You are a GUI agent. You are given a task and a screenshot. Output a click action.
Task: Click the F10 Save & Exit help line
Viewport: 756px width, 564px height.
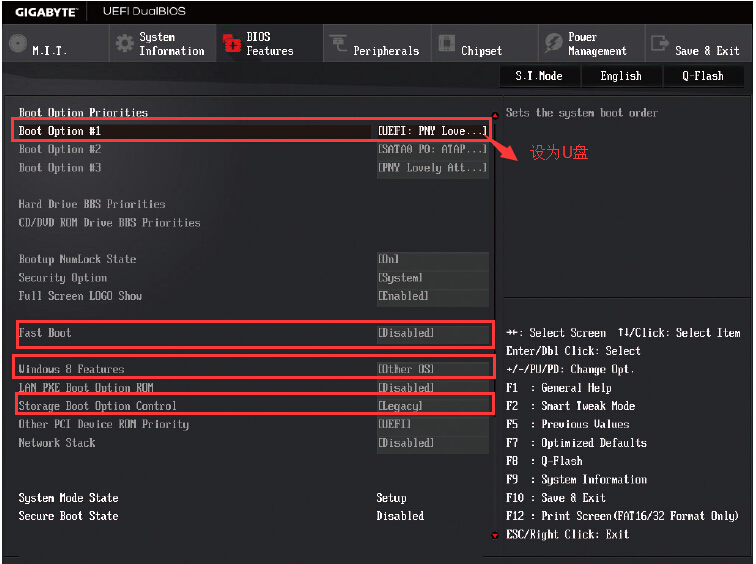(x=556, y=498)
